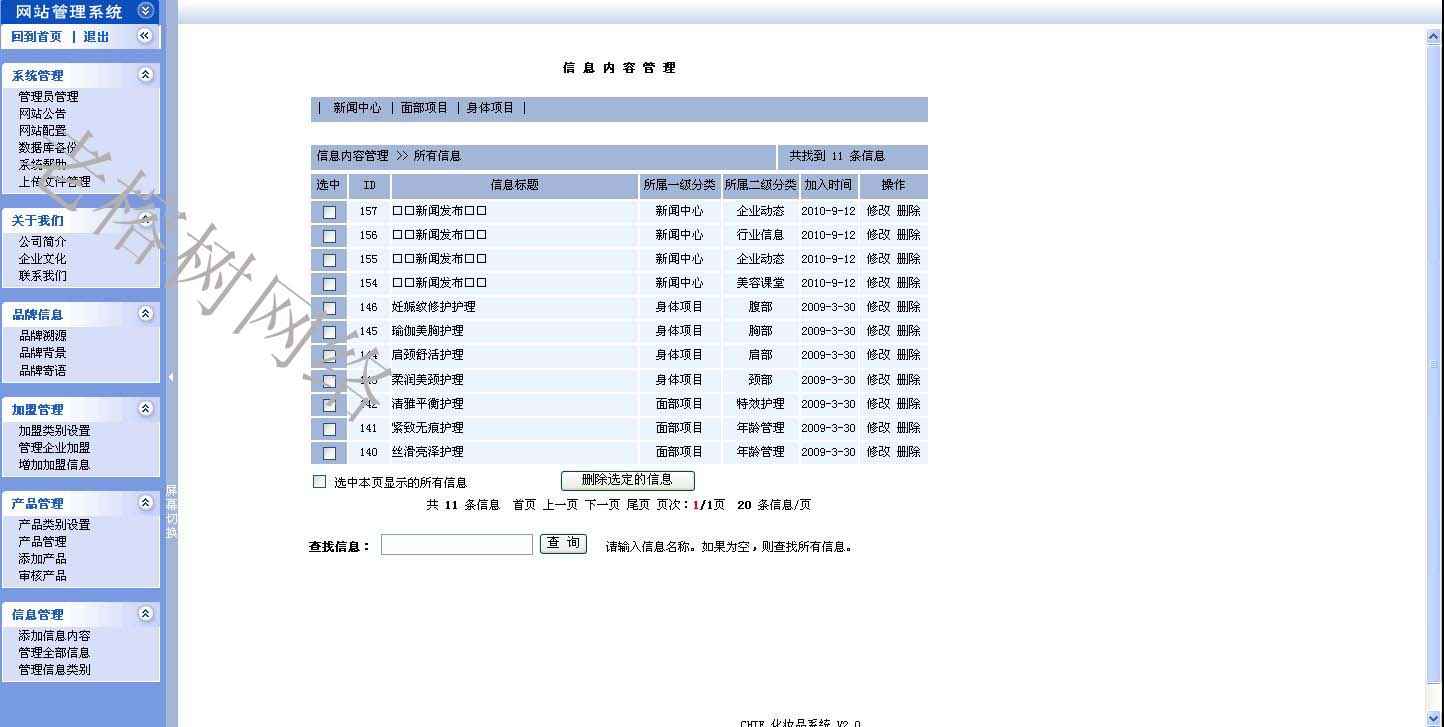
Task: Check the box for row ID 157
Action: point(329,212)
